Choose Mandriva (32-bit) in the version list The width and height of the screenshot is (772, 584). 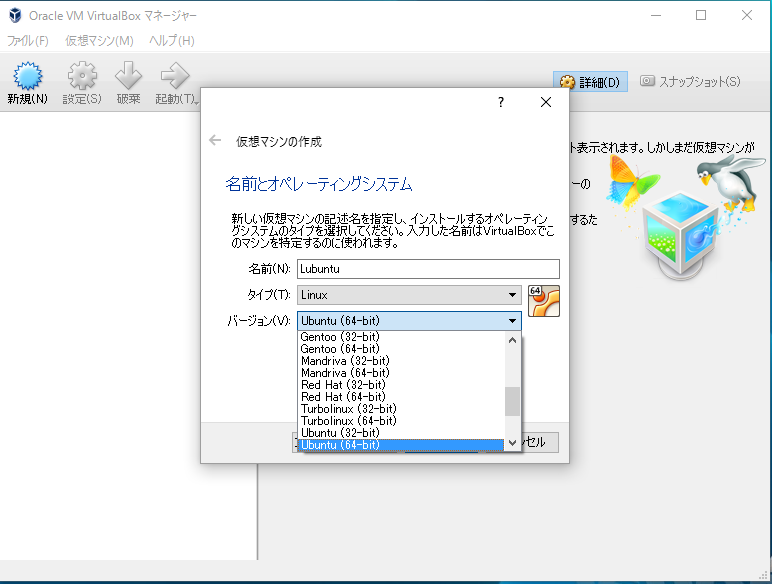click(401, 361)
